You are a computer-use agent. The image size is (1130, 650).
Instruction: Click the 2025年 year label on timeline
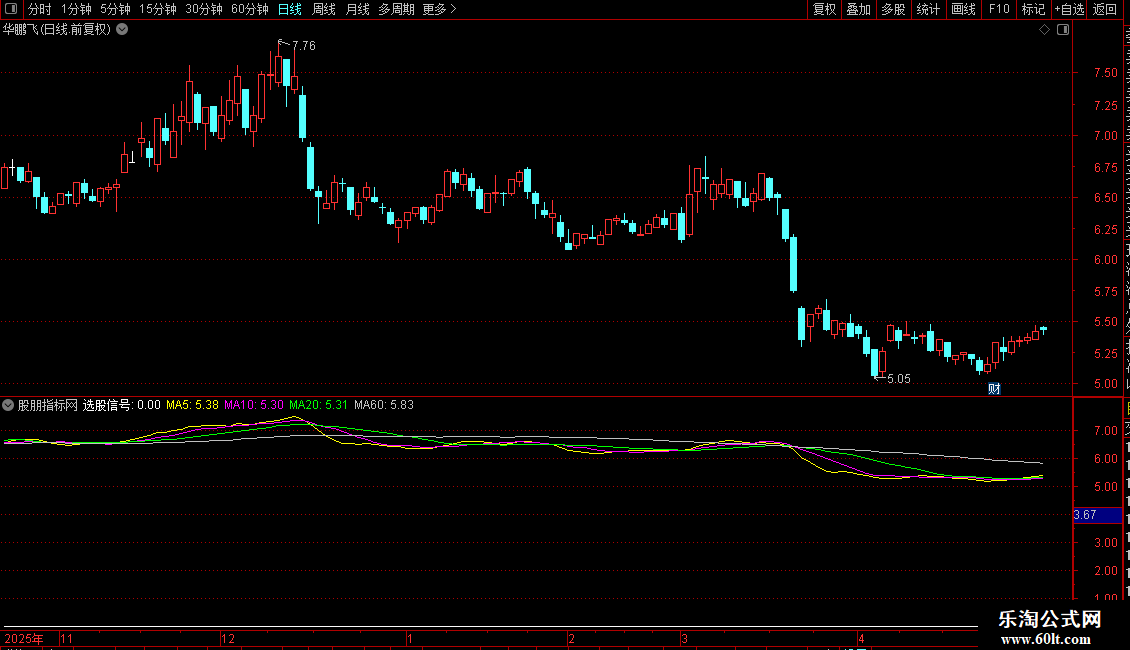coord(24,638)
